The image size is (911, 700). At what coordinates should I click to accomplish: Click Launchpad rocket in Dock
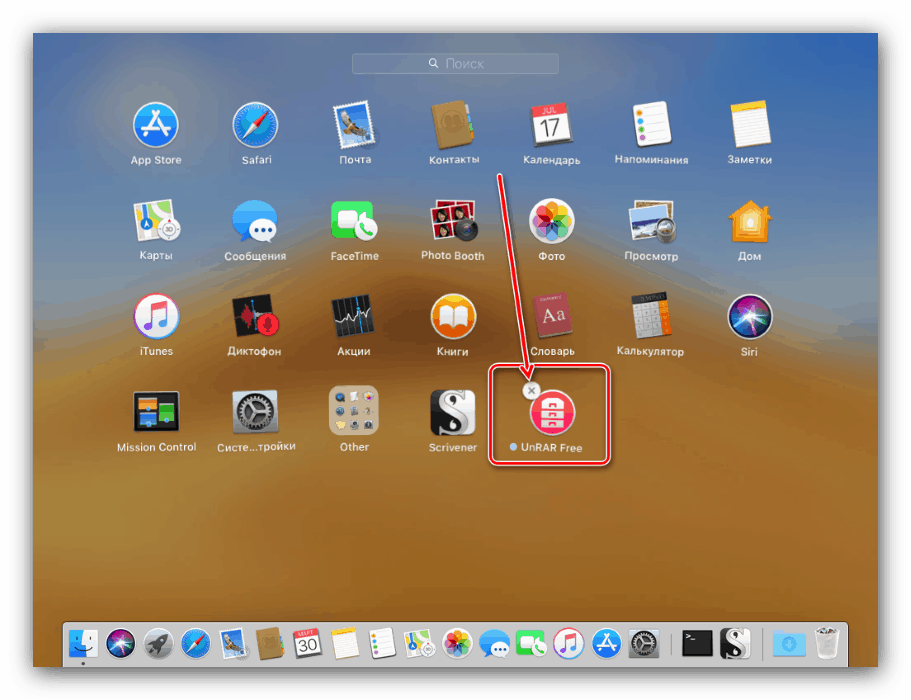[x=158, y=644]
